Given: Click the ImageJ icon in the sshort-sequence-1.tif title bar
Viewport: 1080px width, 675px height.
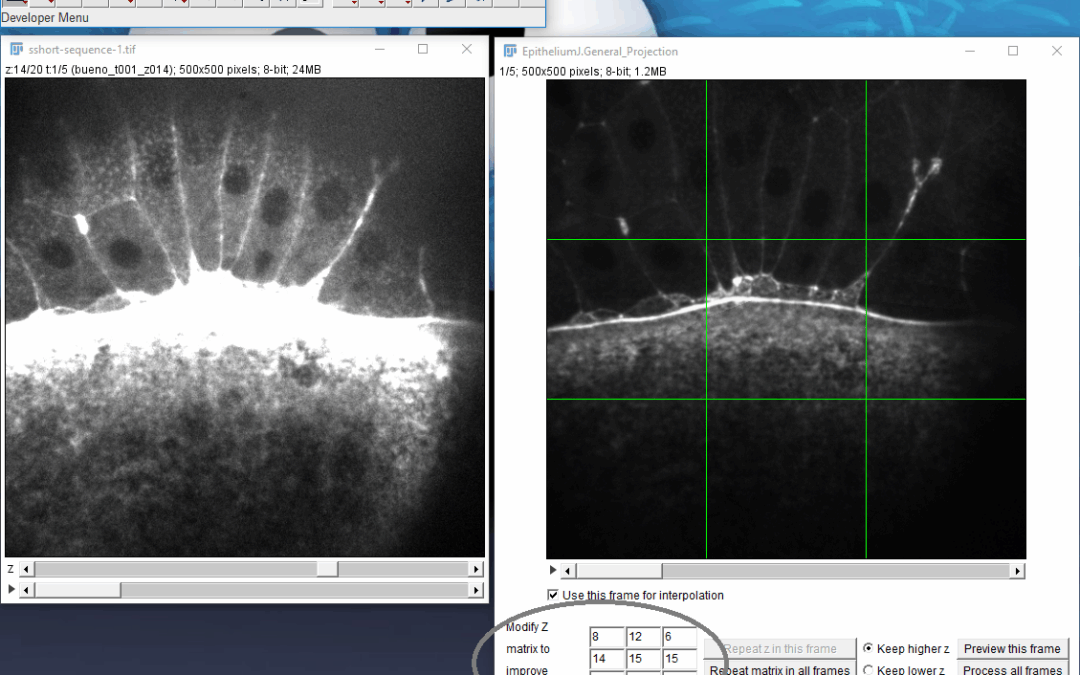Looking at the screenshot, I should coord(17,50).
